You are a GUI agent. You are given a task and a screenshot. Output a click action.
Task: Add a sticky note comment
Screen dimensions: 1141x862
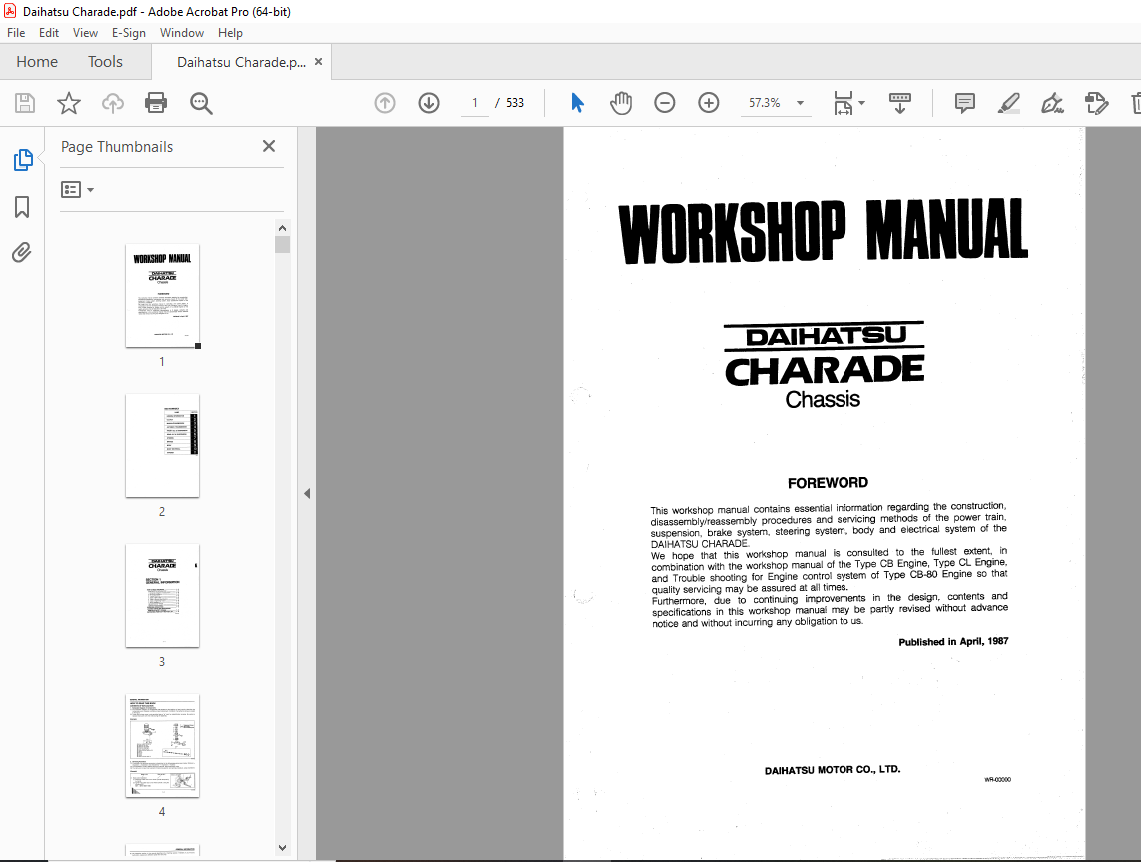coord(964,103)
